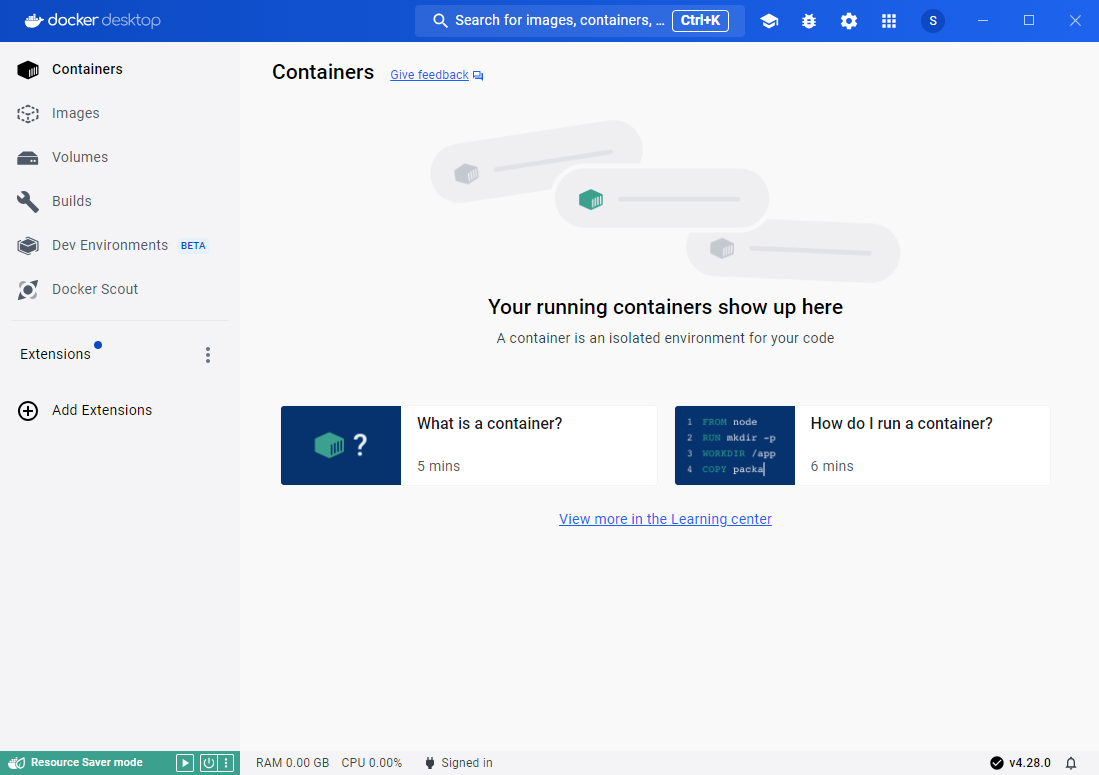The width and height of the screenshot is (1099, 775).
Task: Click the Give feedback link
Action: (430, 75)
